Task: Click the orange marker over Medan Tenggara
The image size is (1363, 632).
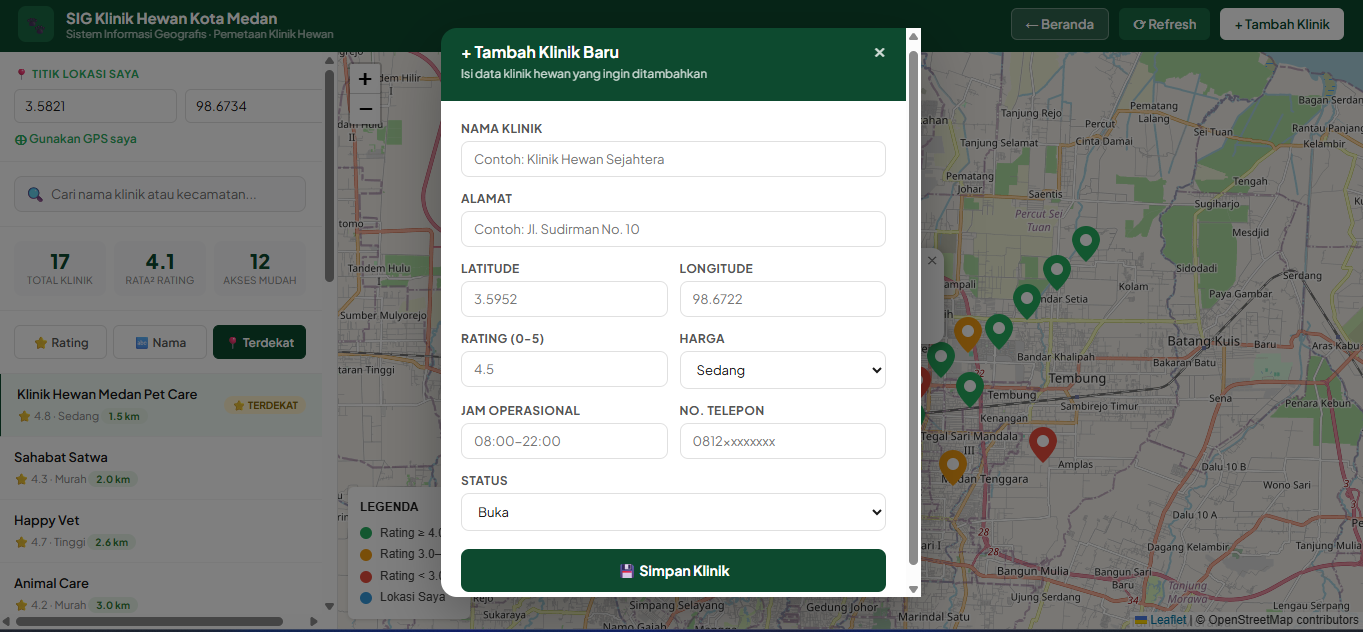Action: pyautogui.click(x=953, y=467)
